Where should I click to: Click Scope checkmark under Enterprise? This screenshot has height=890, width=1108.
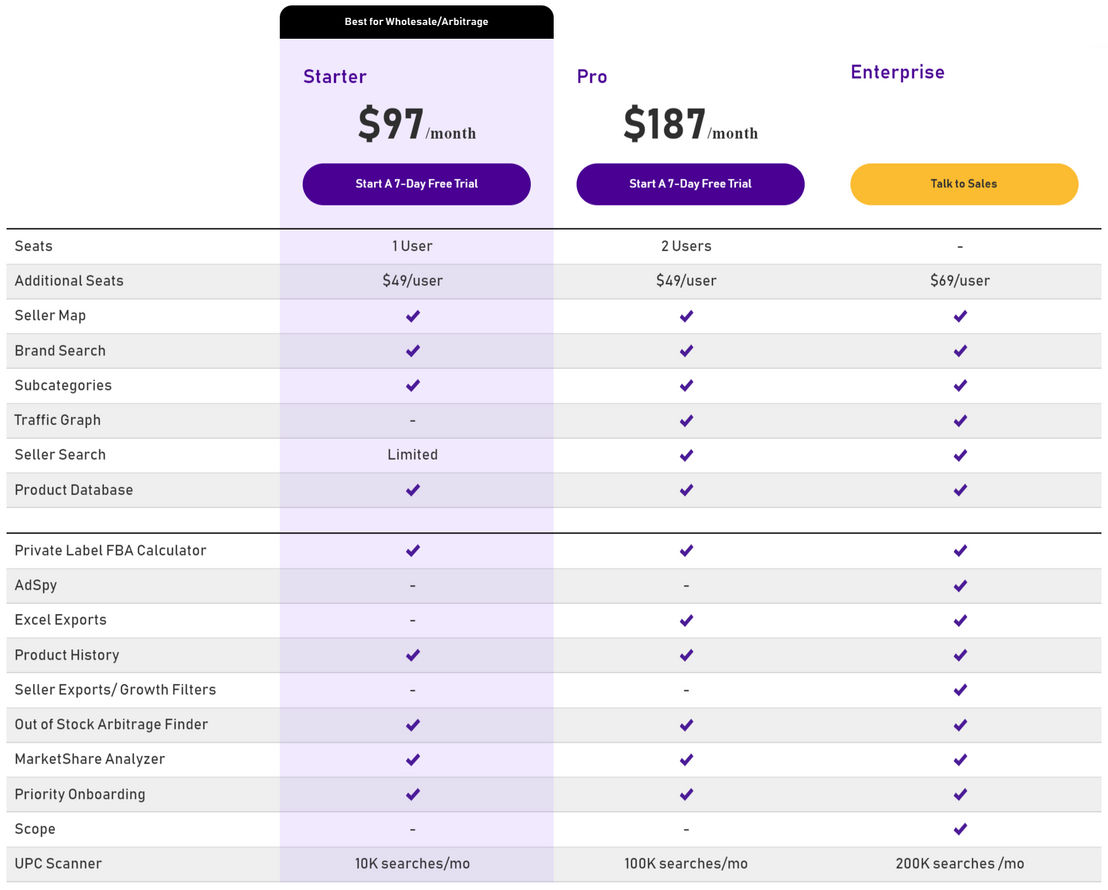tap(960, 828)
